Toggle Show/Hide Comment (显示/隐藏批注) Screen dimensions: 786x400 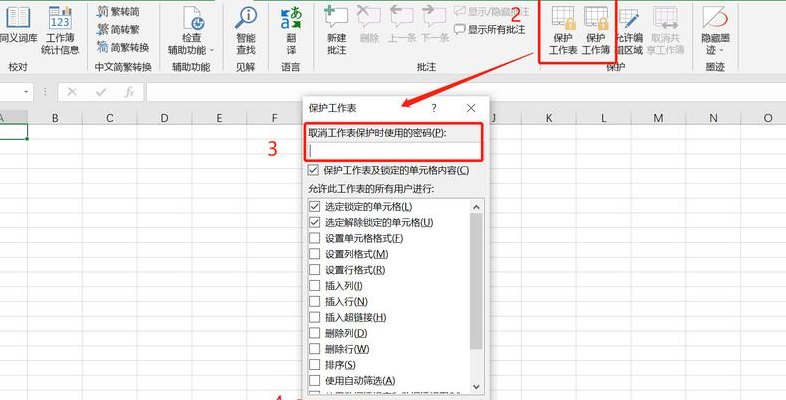[491, 11]
